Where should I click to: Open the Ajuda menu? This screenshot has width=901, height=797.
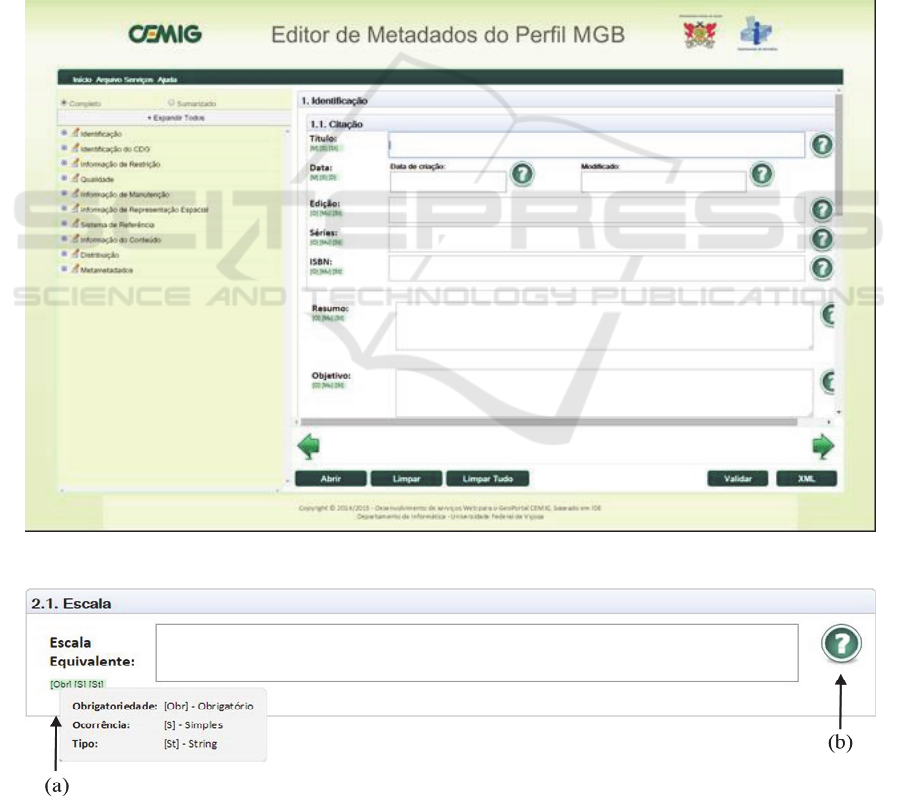click(x=166, y=78)
